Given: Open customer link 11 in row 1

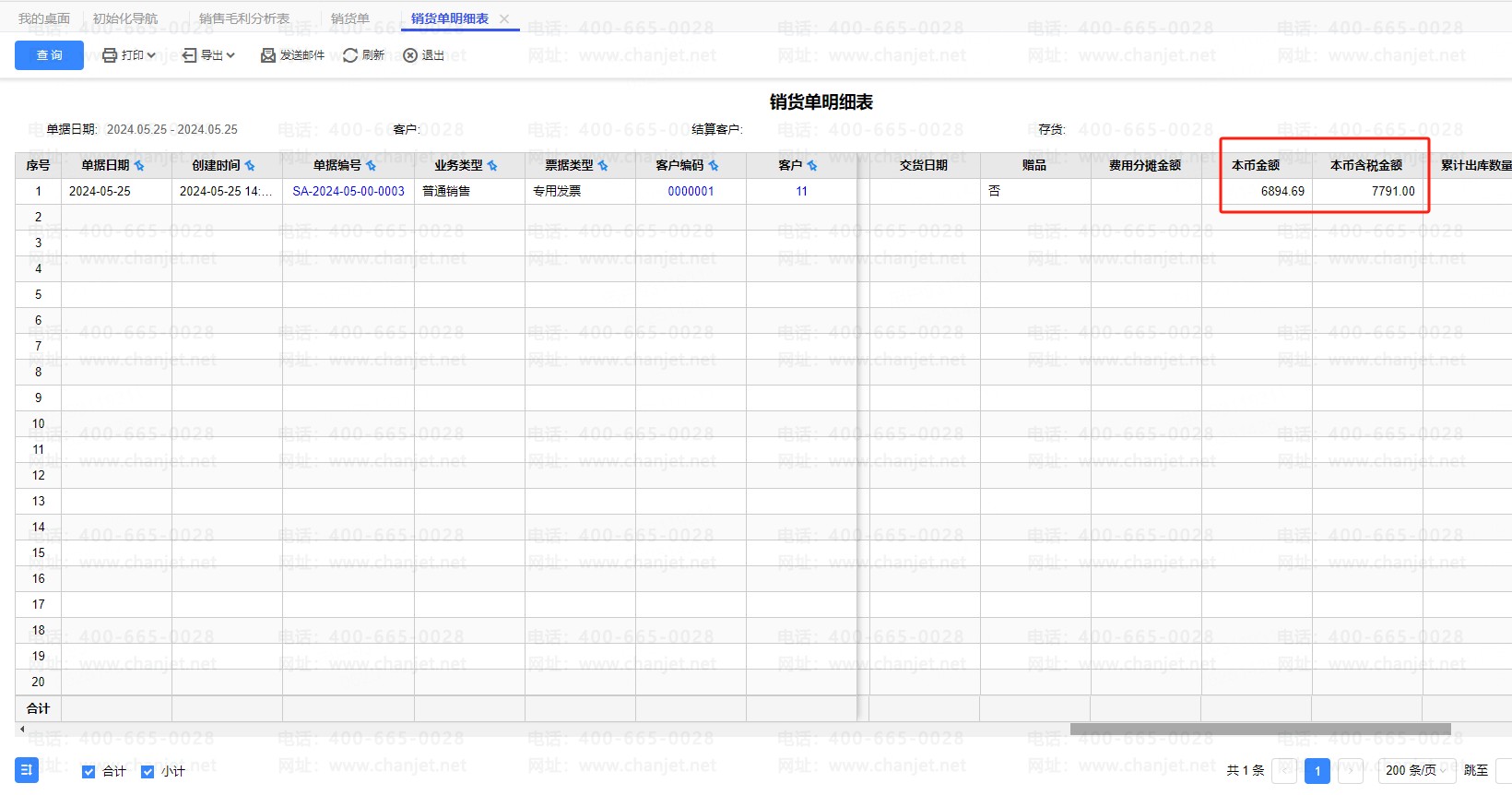Looking at the screenshot, I should [x=802, y=191].
